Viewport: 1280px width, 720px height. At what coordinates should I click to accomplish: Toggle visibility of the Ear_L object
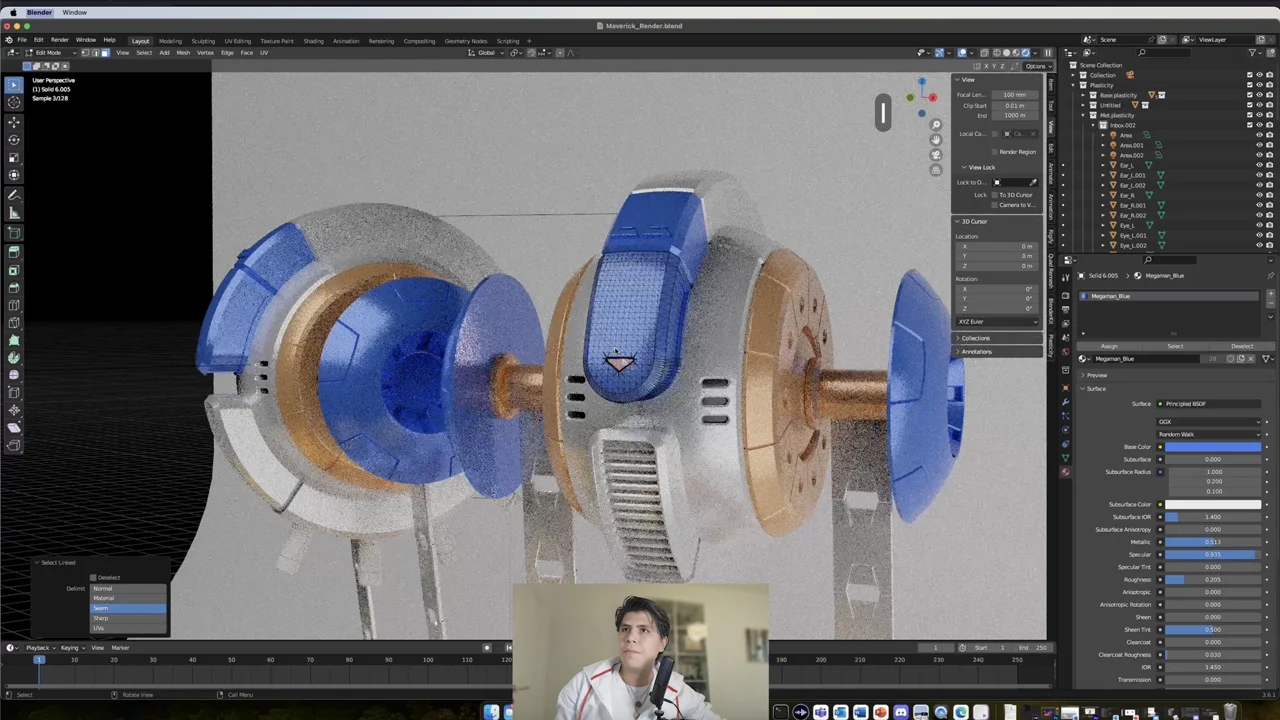tap(1259, 165)
